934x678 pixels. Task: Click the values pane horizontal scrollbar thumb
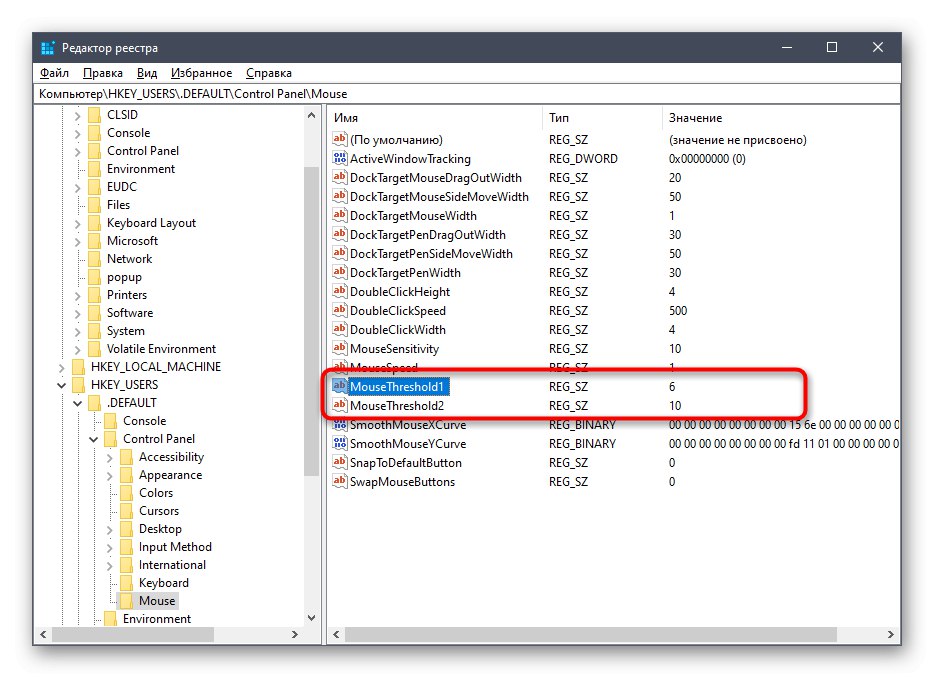pyautogui.click(x=590, y=635)
